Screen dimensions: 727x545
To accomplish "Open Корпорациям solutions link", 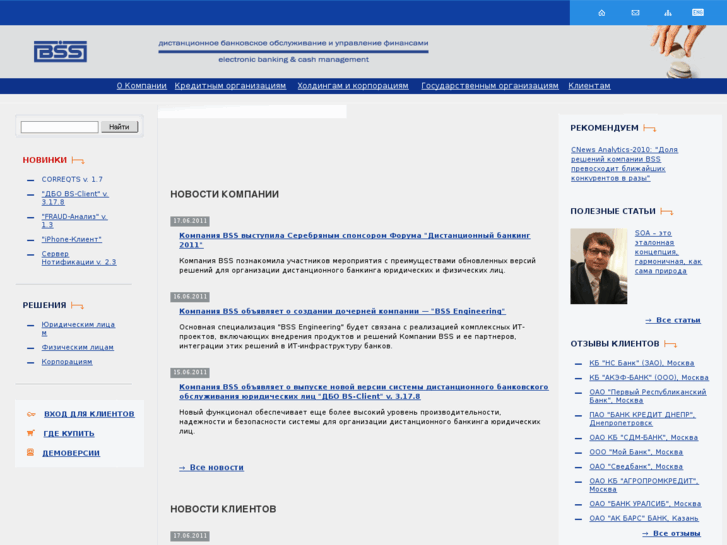I will (67, 362).
